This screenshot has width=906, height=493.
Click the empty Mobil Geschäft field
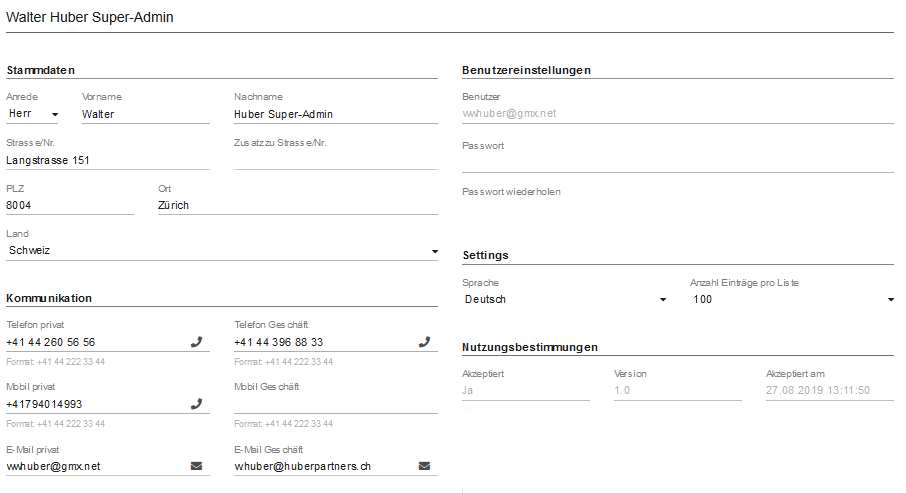[336, 404]
